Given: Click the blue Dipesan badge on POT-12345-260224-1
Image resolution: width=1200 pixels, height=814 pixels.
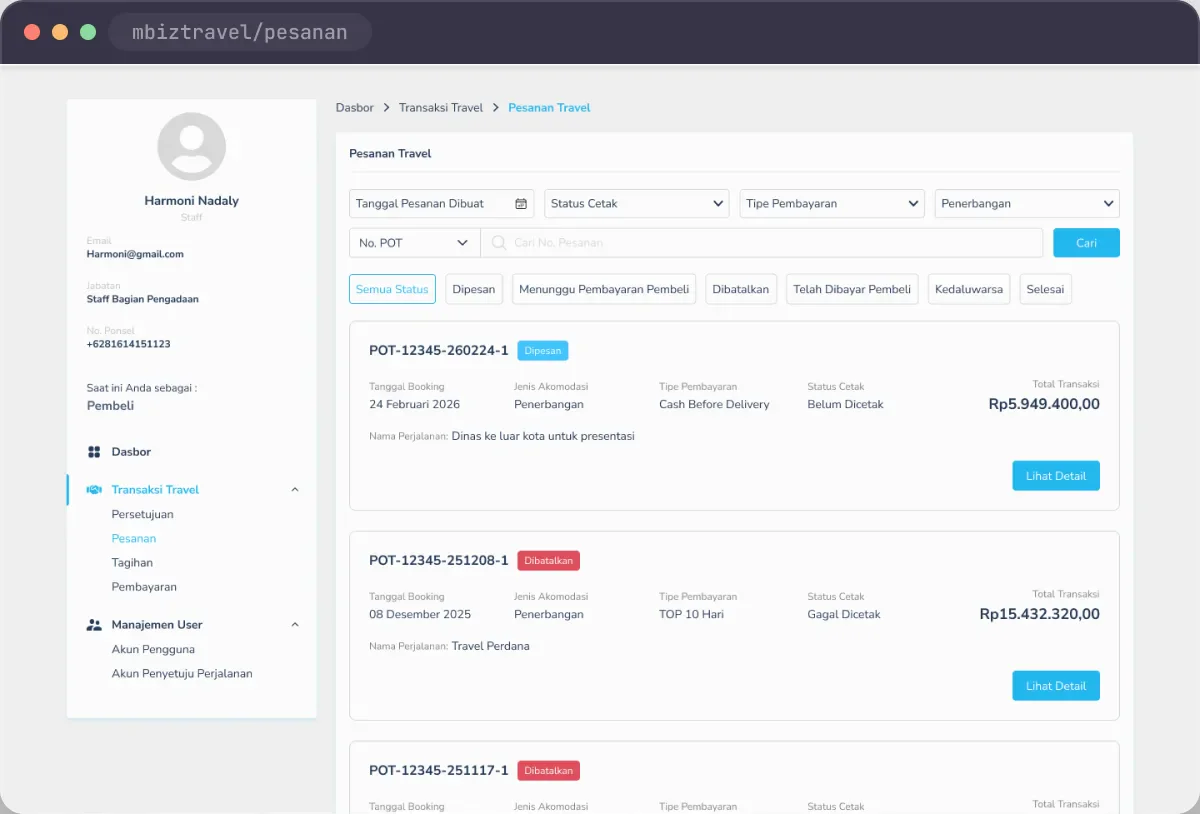Looking at the screenshot, I should 543,351.
